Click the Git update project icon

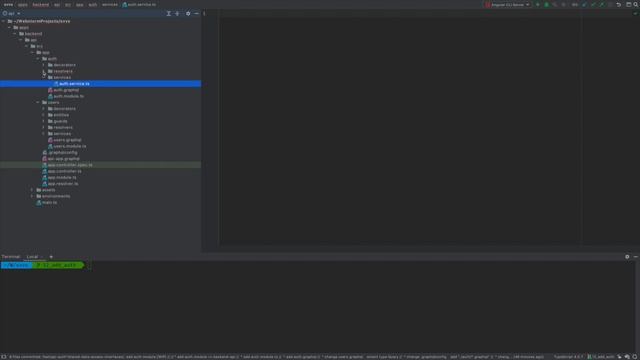584,4
